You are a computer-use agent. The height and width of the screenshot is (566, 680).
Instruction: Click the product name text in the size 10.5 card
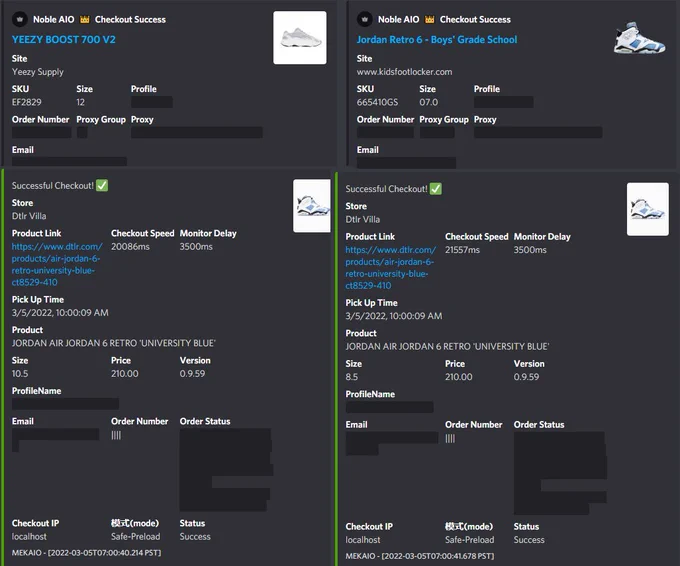pos(114,344)
